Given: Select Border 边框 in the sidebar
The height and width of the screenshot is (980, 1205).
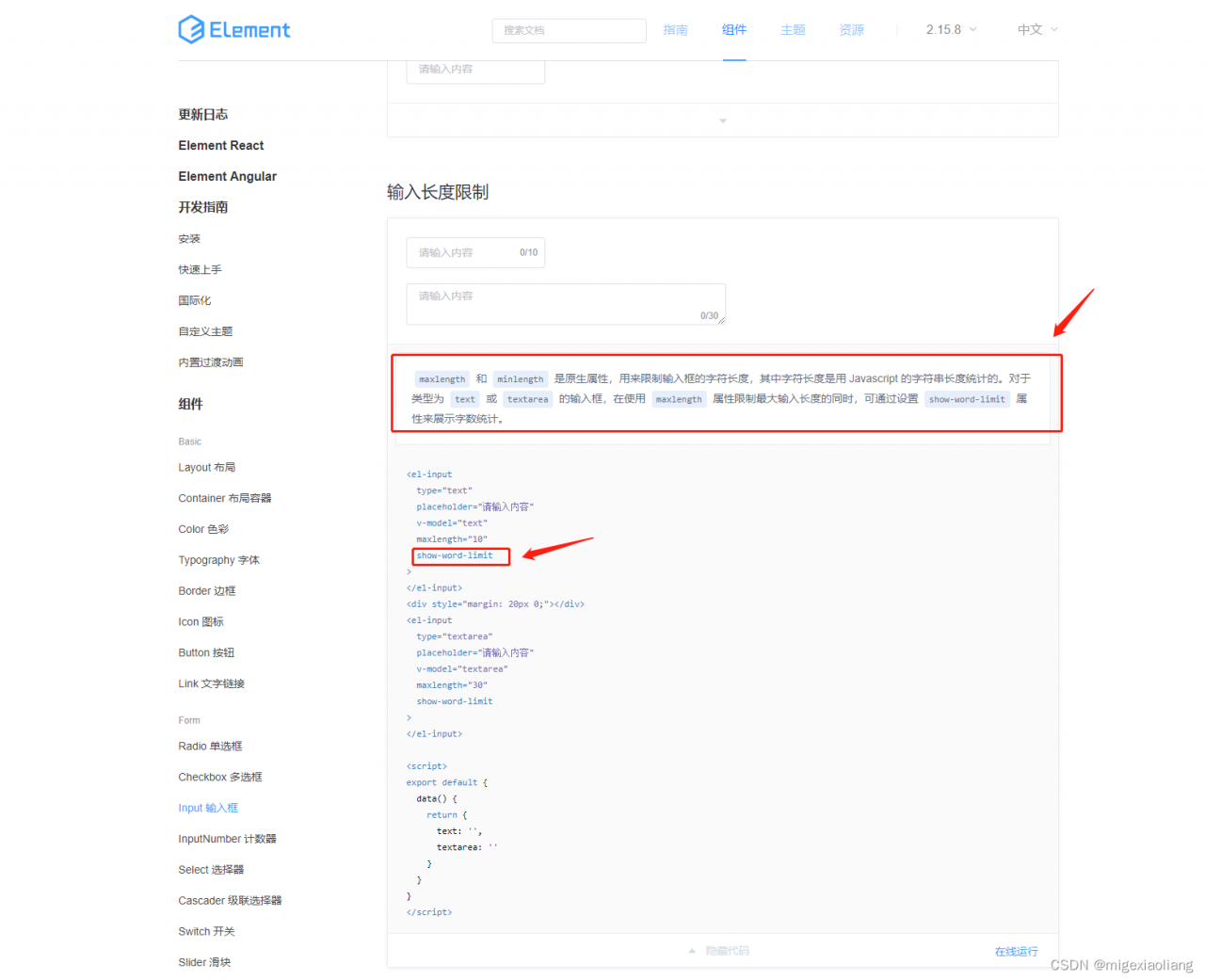Looking at the screenshot, I should [x=207, y=591].
